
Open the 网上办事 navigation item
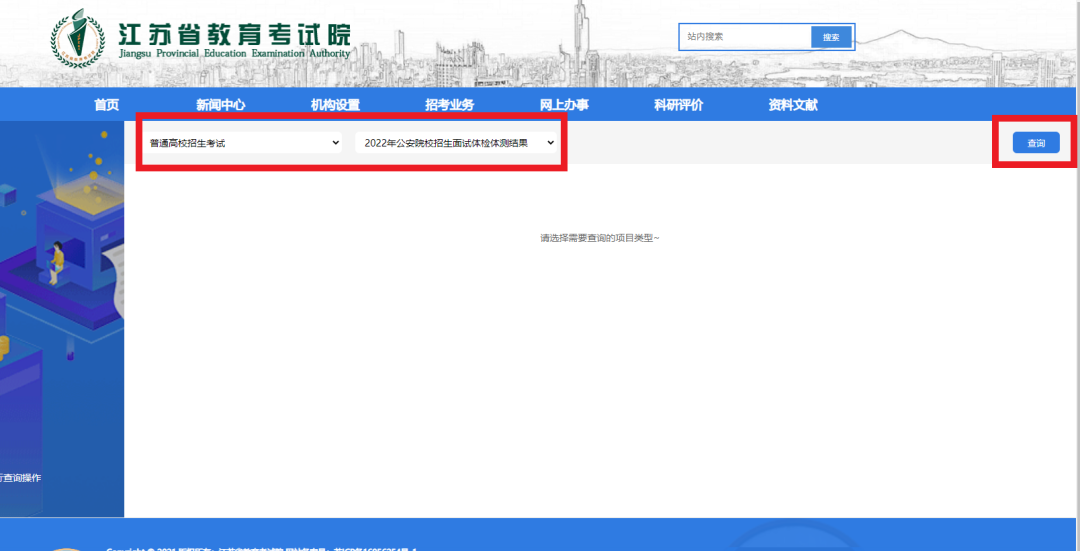(564, 105)
